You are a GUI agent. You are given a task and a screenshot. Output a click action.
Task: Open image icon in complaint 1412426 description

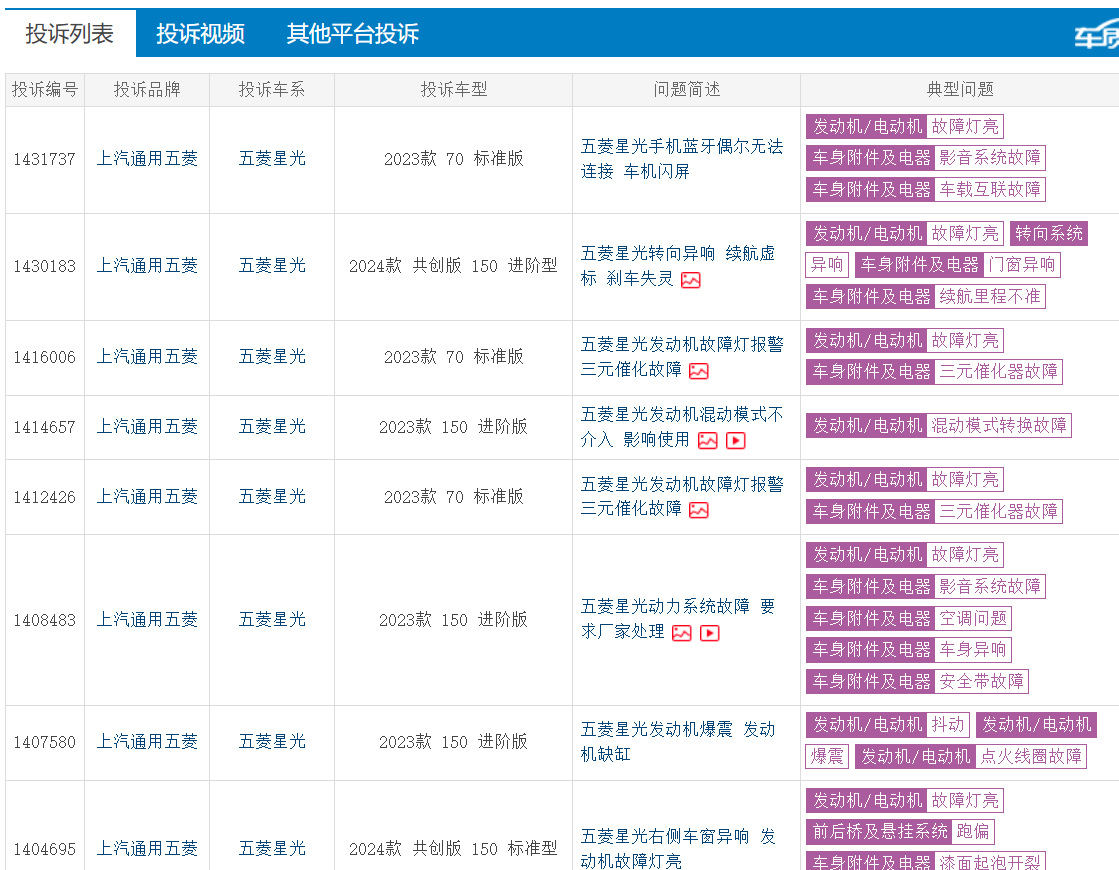pos(699,510)
